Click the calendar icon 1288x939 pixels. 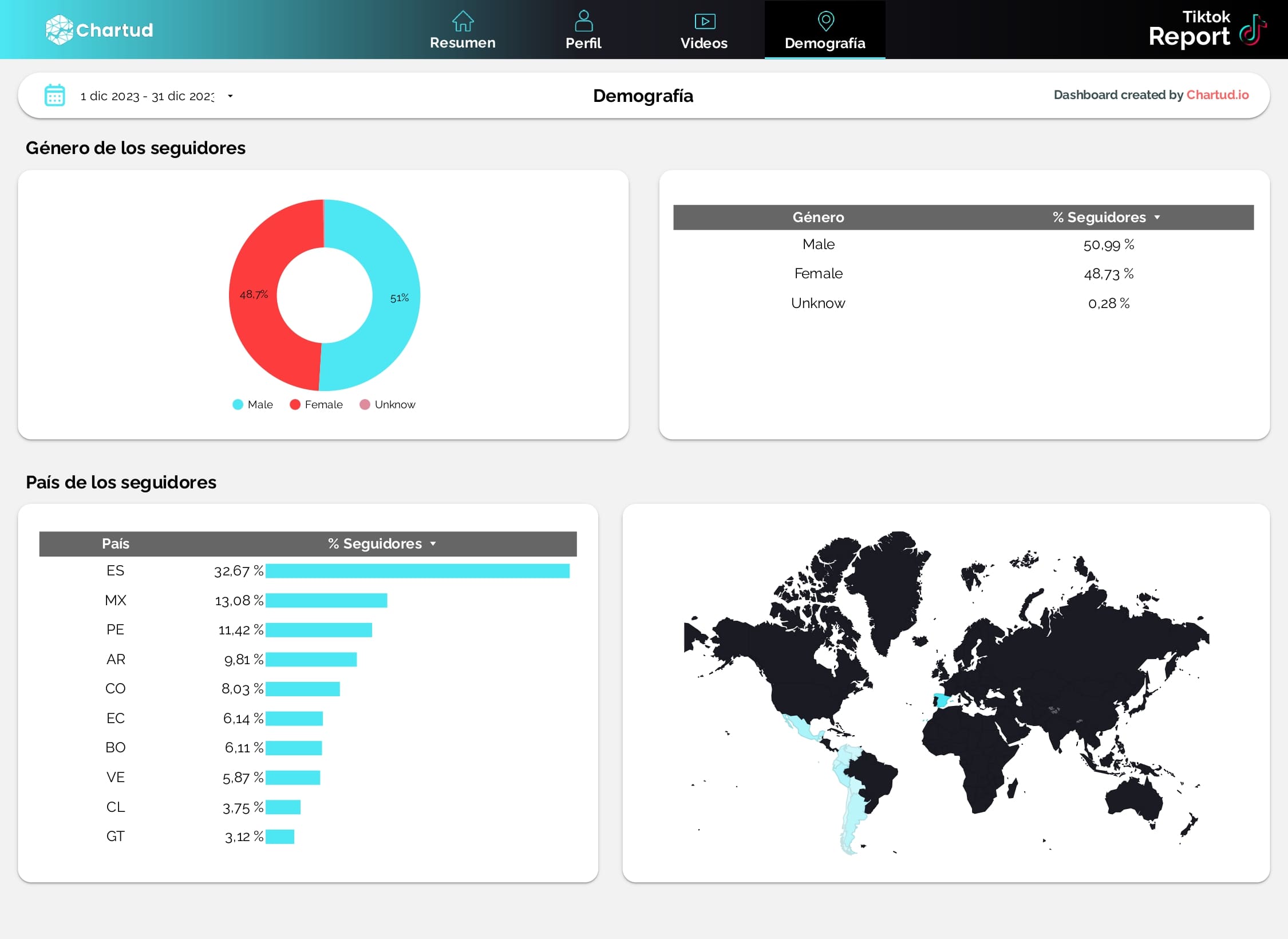coord(55,95)
